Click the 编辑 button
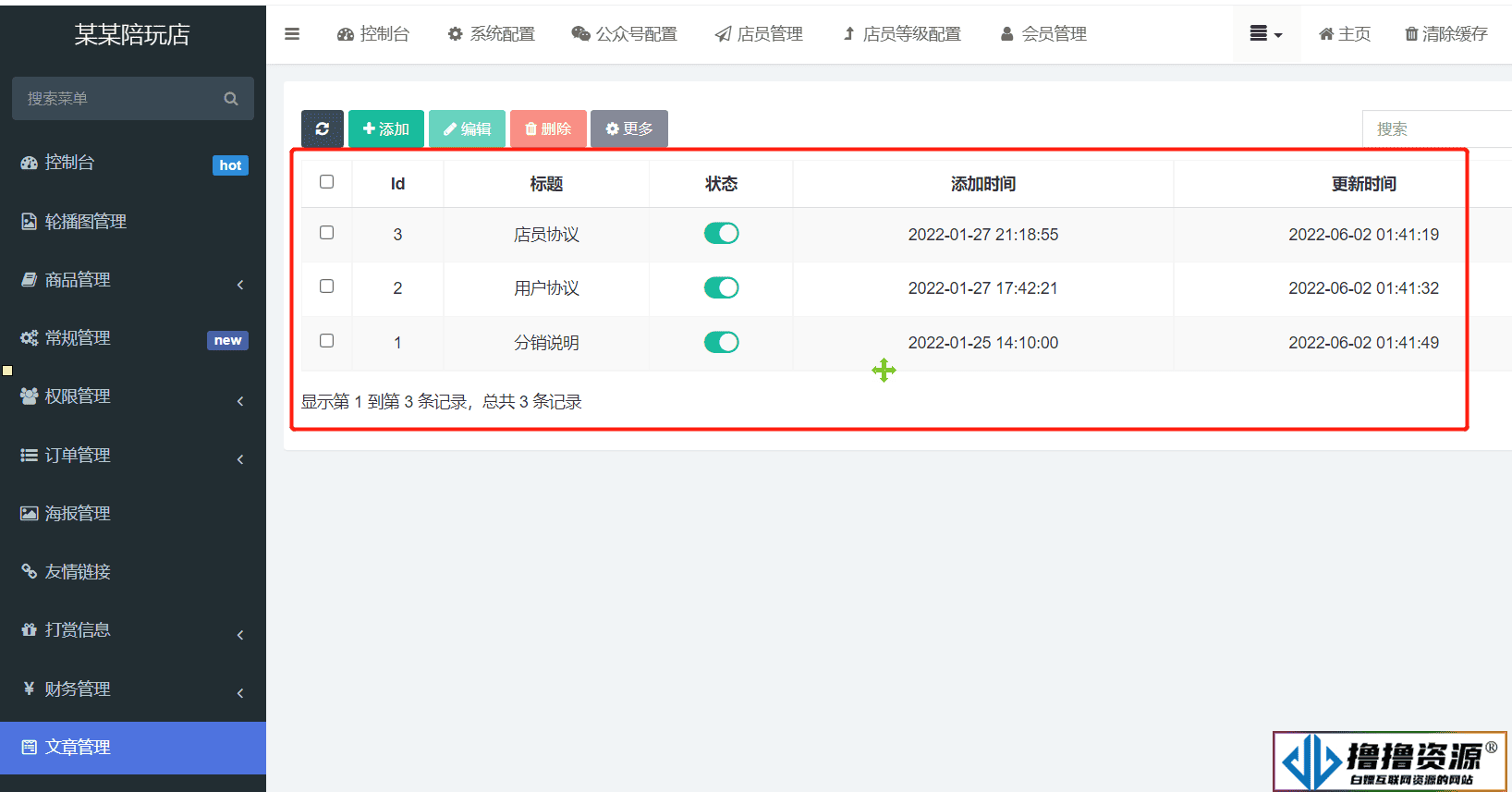 coord(467,128)
